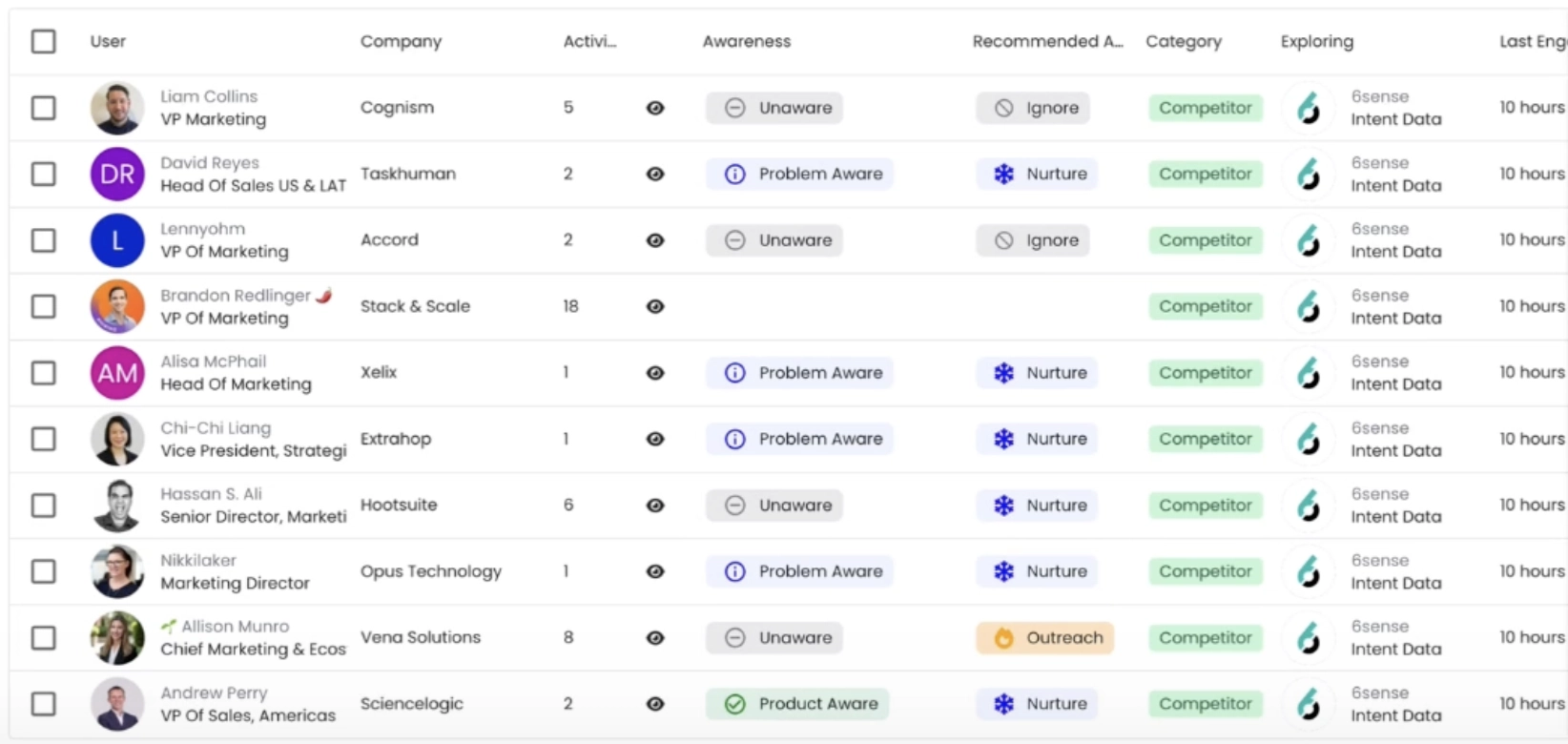Click eye icon in Opus Technology row
Viewport: 1568px width, 744px height.
coord(655,571)
